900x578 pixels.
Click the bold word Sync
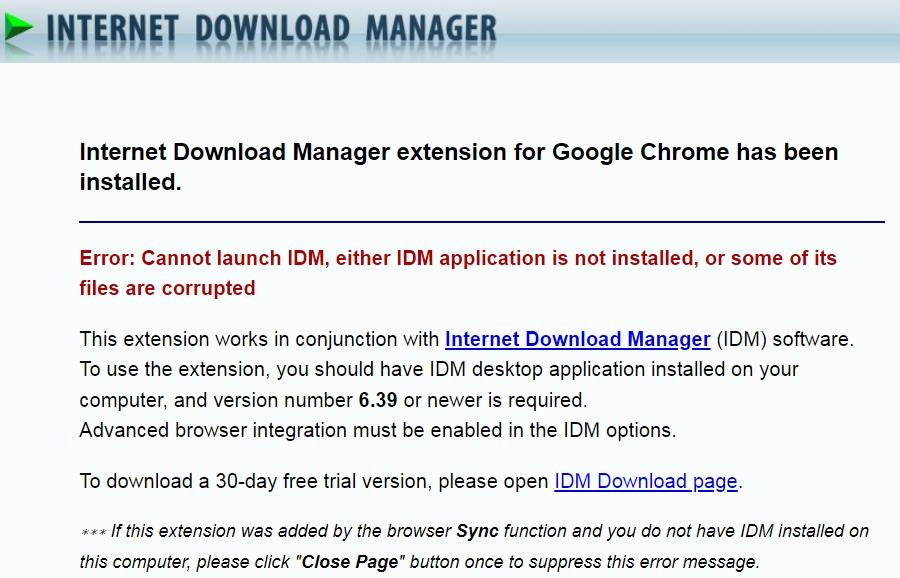(x=477, y=531)
